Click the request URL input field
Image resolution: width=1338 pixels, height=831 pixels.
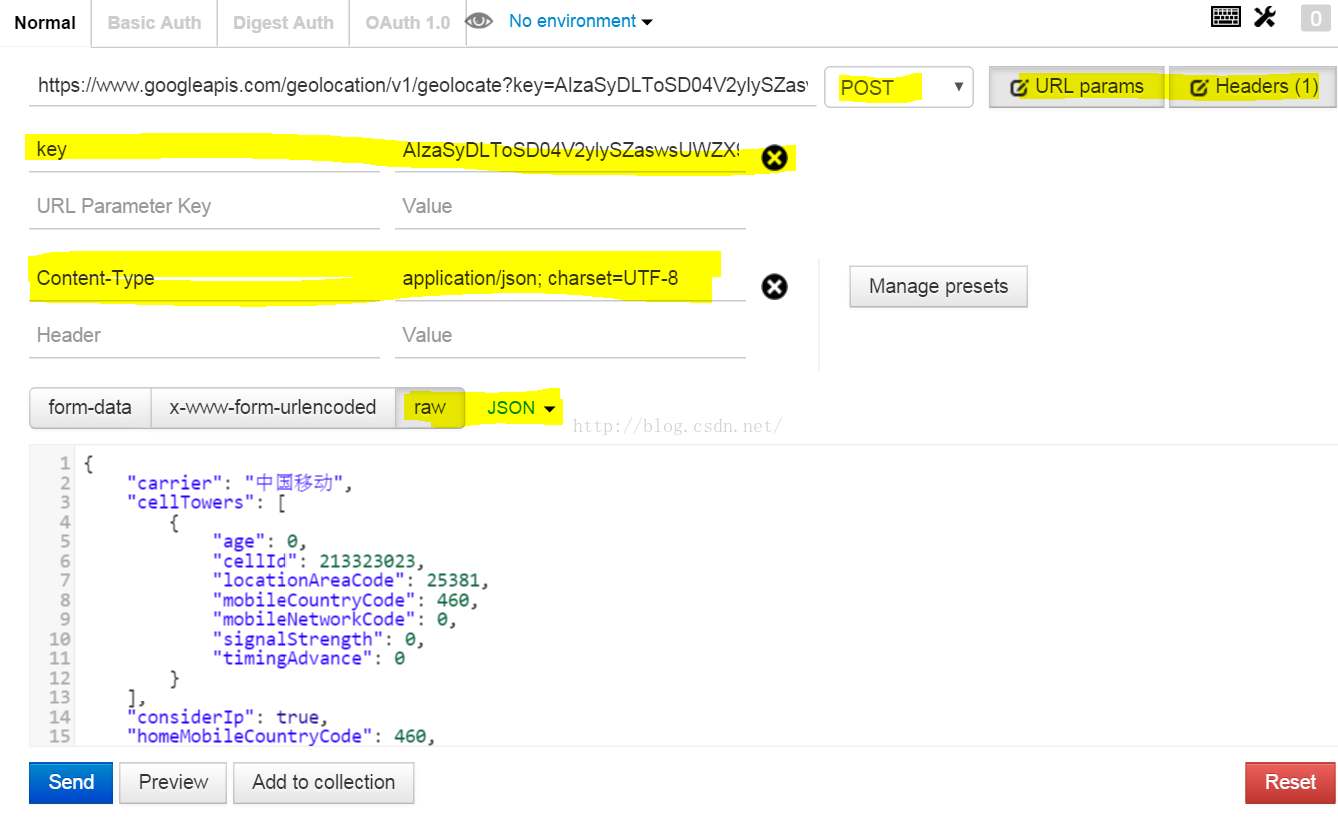[422, 86]
